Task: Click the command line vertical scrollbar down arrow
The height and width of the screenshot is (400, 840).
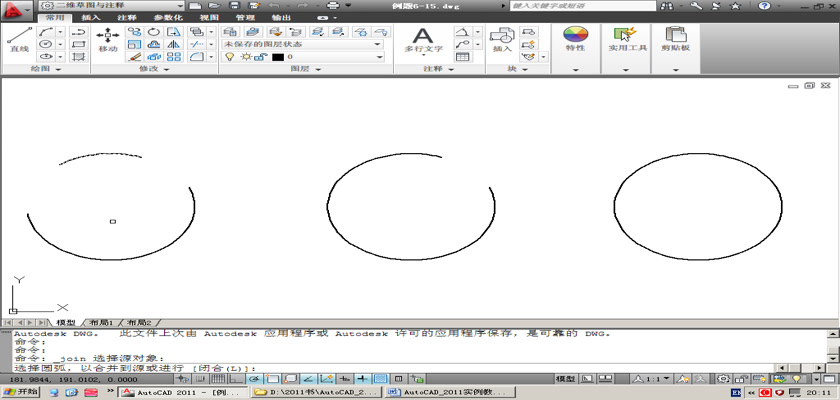Action: (833, 357)
